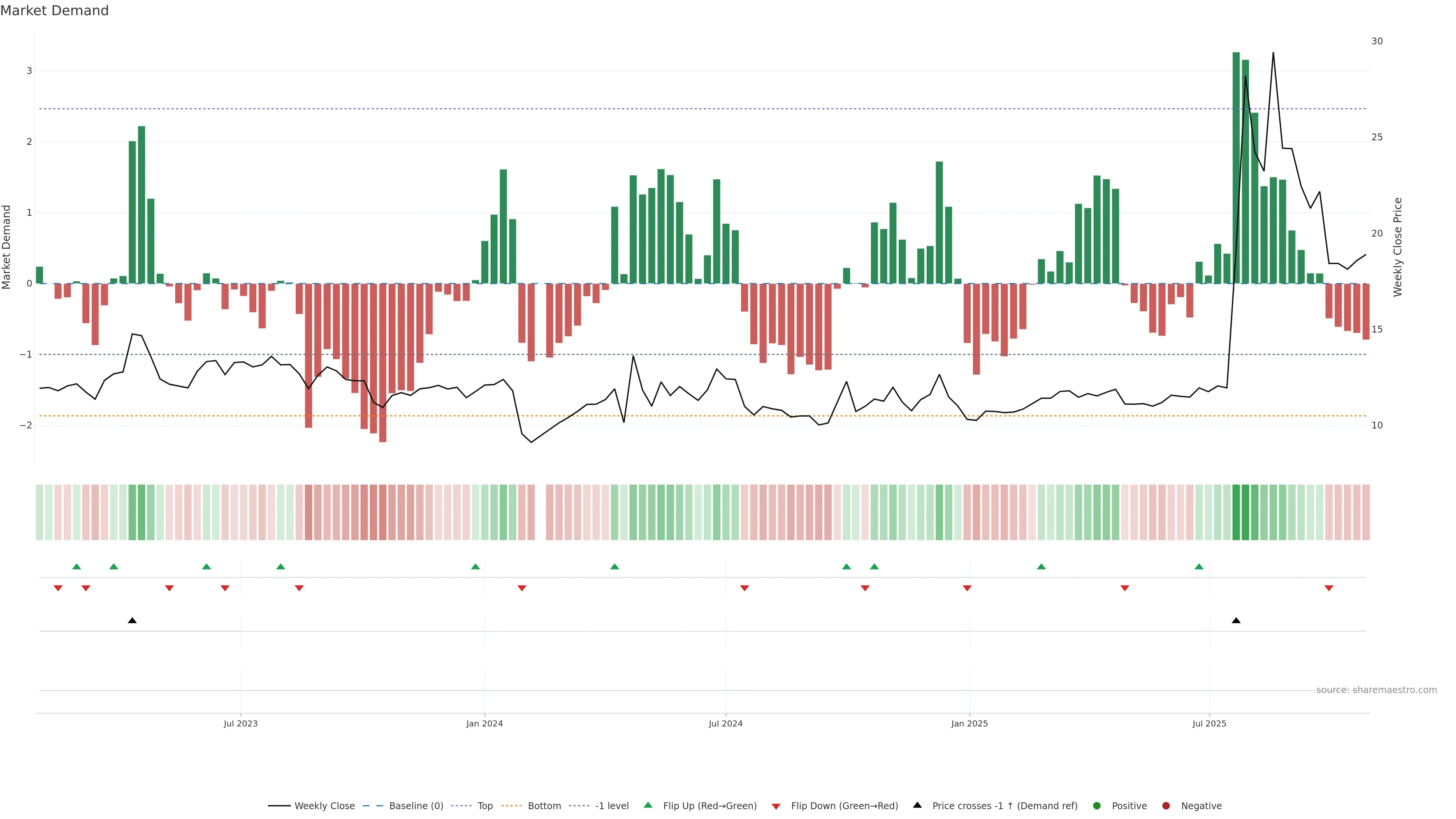Click the Jan 2025 axis label

point(970,723)
